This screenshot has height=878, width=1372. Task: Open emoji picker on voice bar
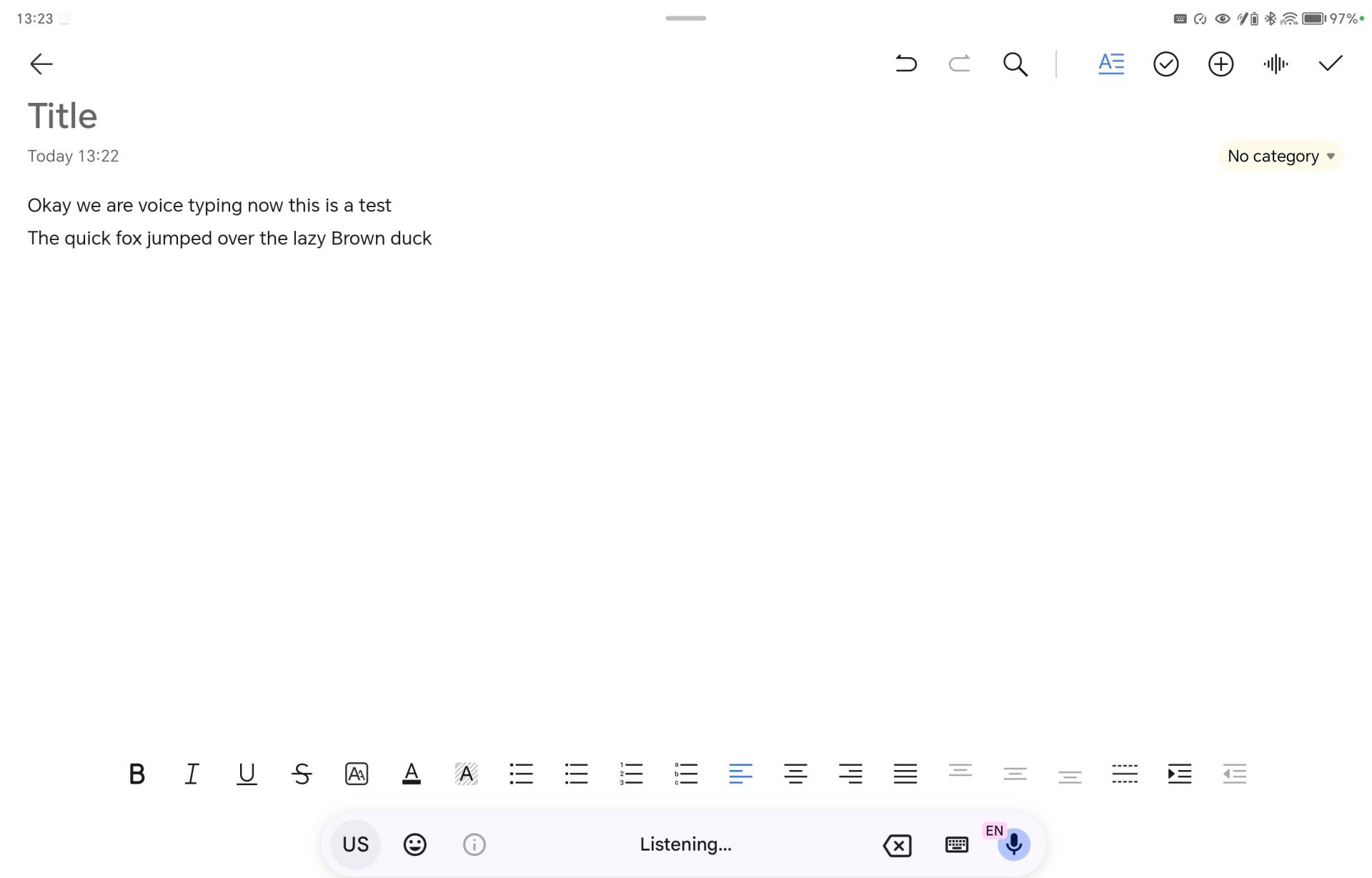pyautogui.click(x=414, y=844)
